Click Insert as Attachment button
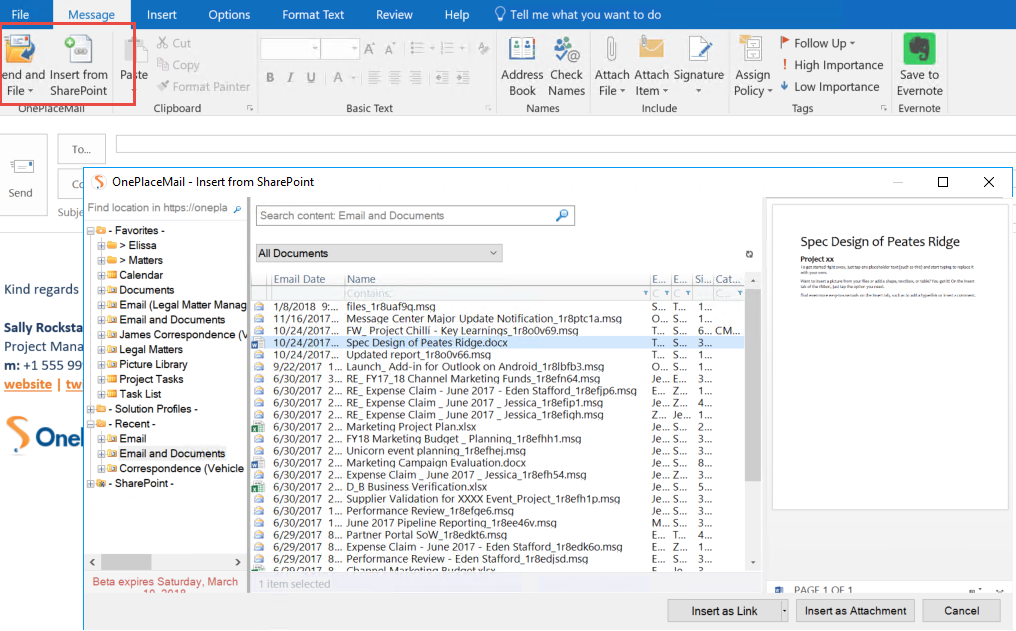 coord(855,611)
